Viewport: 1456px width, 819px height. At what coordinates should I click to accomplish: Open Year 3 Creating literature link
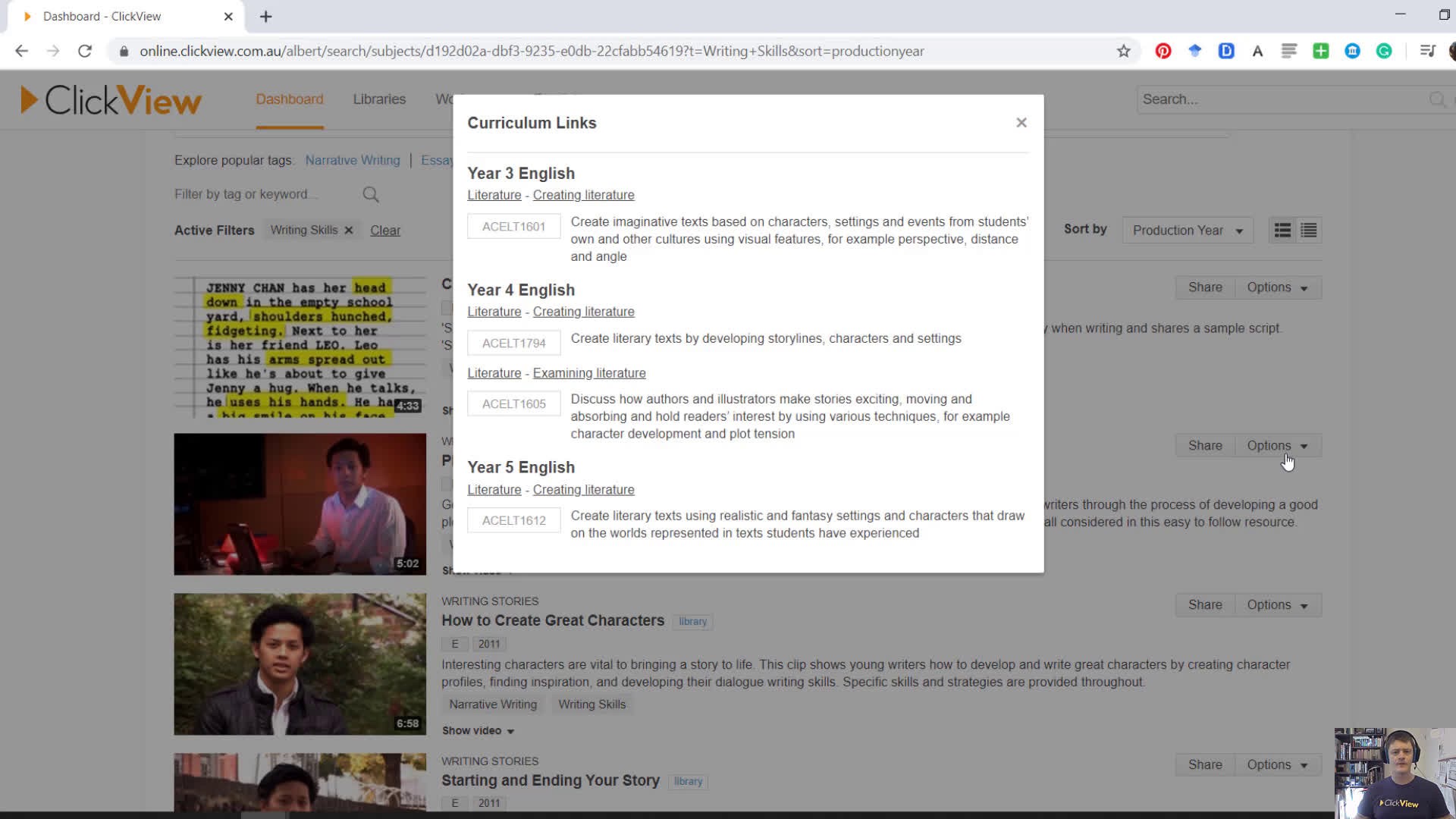click(x=583, y=195)
